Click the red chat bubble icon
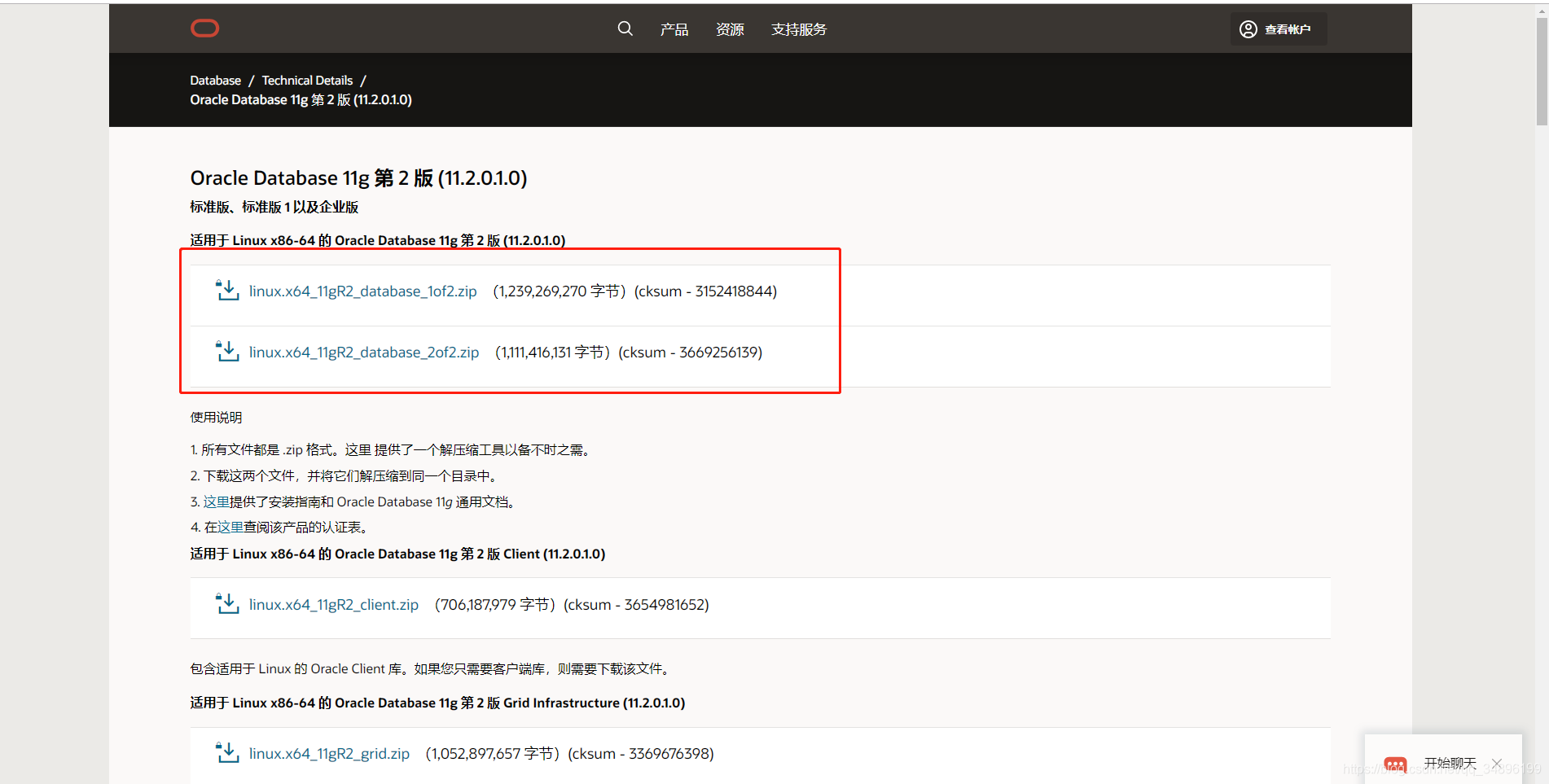 1395,765
